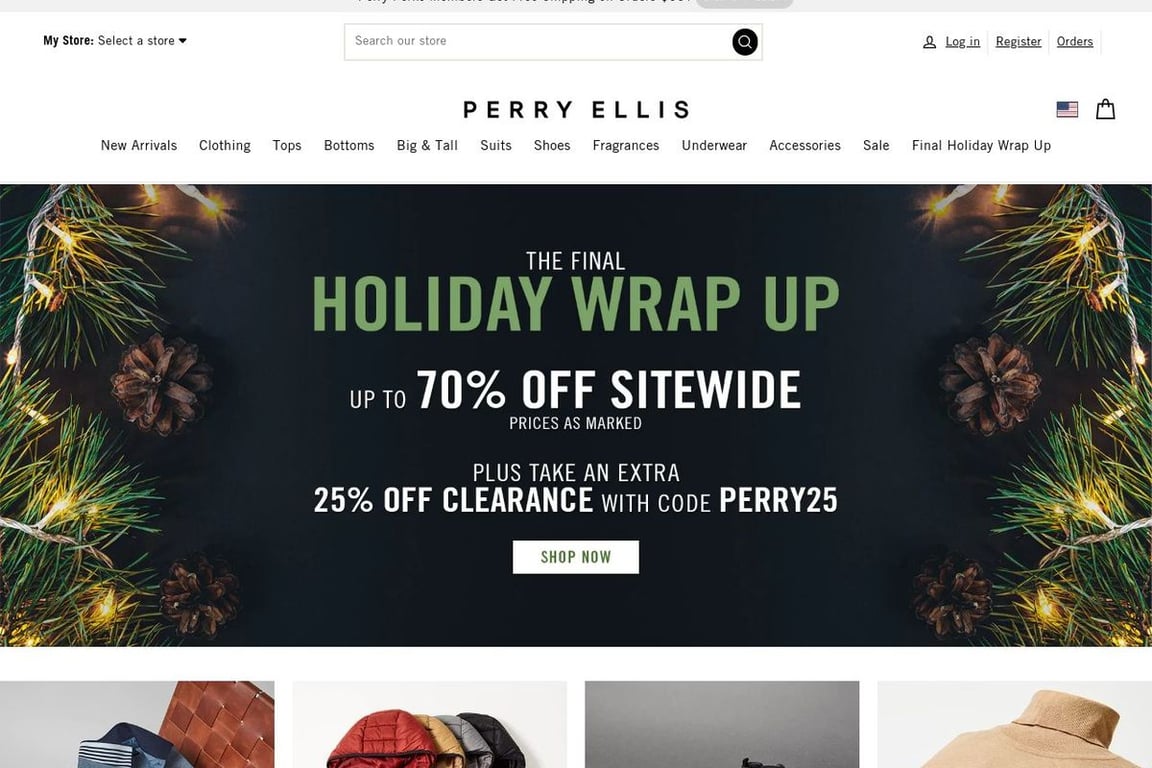Image resolution: width=1152 pixels, height=768 pixels.
Task: Open the puffer jackets product thumbnail
Action: click(x=430, y=725)
